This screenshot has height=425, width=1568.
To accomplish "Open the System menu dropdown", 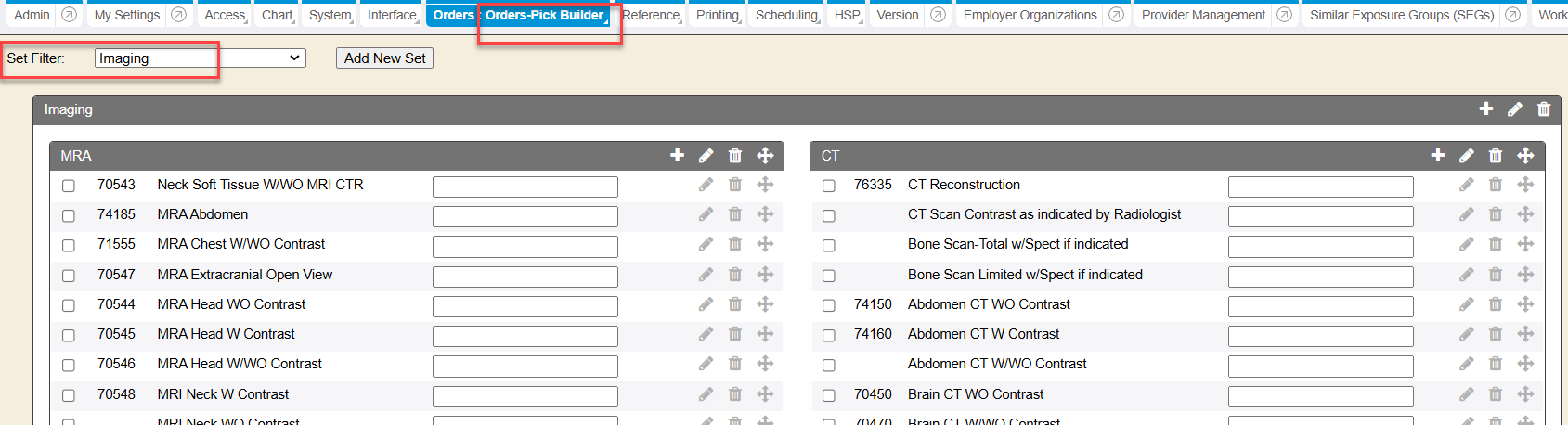I will point(330,15).
